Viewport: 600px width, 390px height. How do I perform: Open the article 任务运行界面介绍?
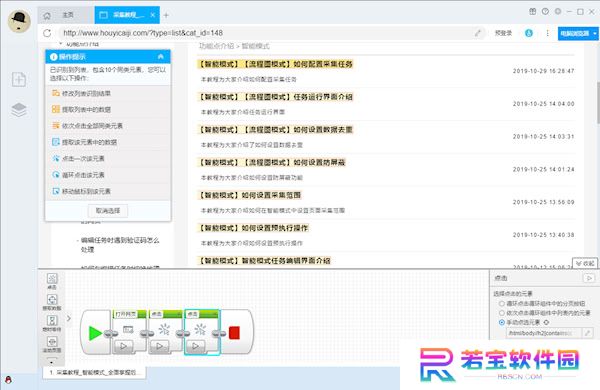tap(275, 97)
